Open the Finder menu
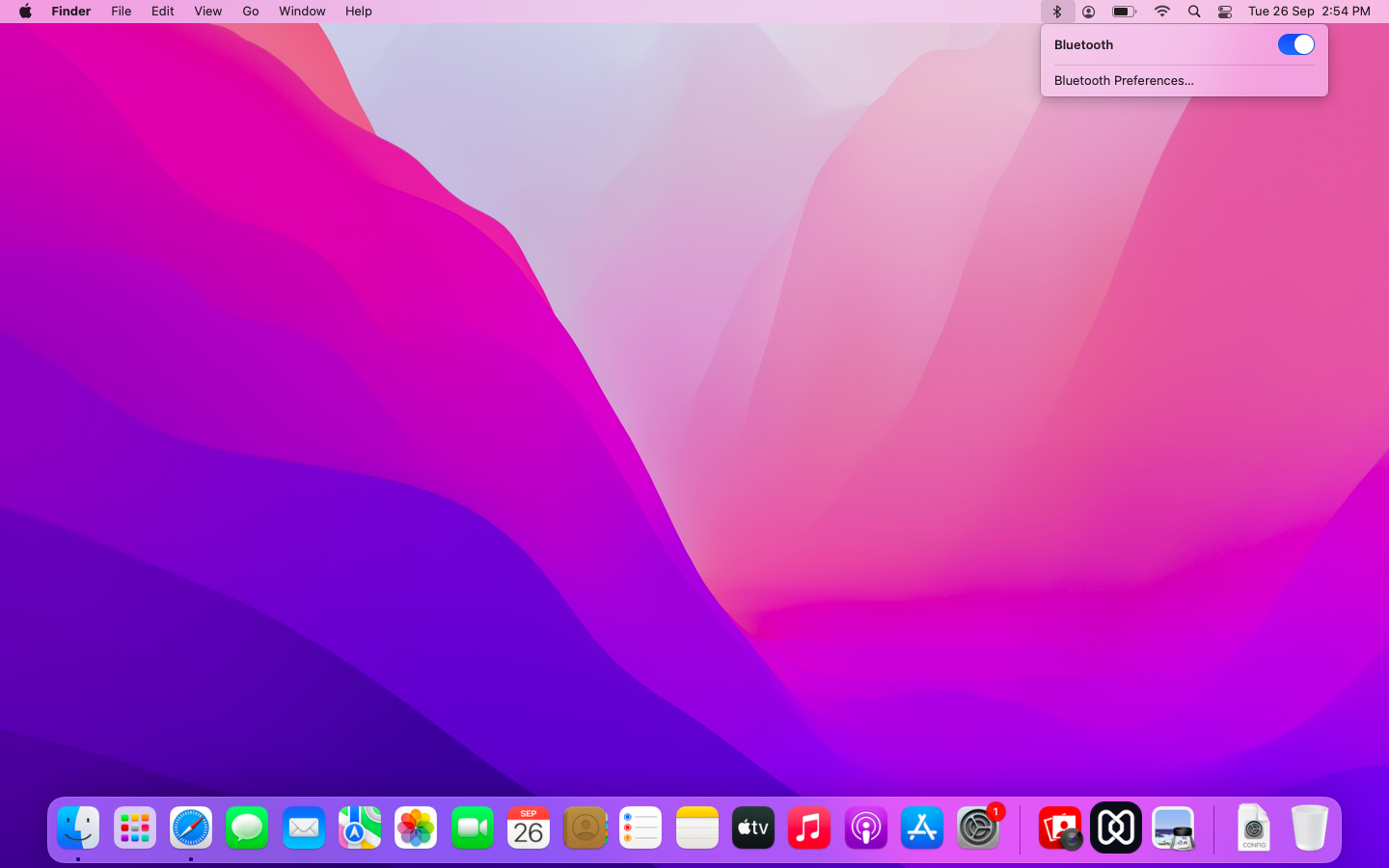Screen dimensions: 1389x868 [x=70, y=12]
